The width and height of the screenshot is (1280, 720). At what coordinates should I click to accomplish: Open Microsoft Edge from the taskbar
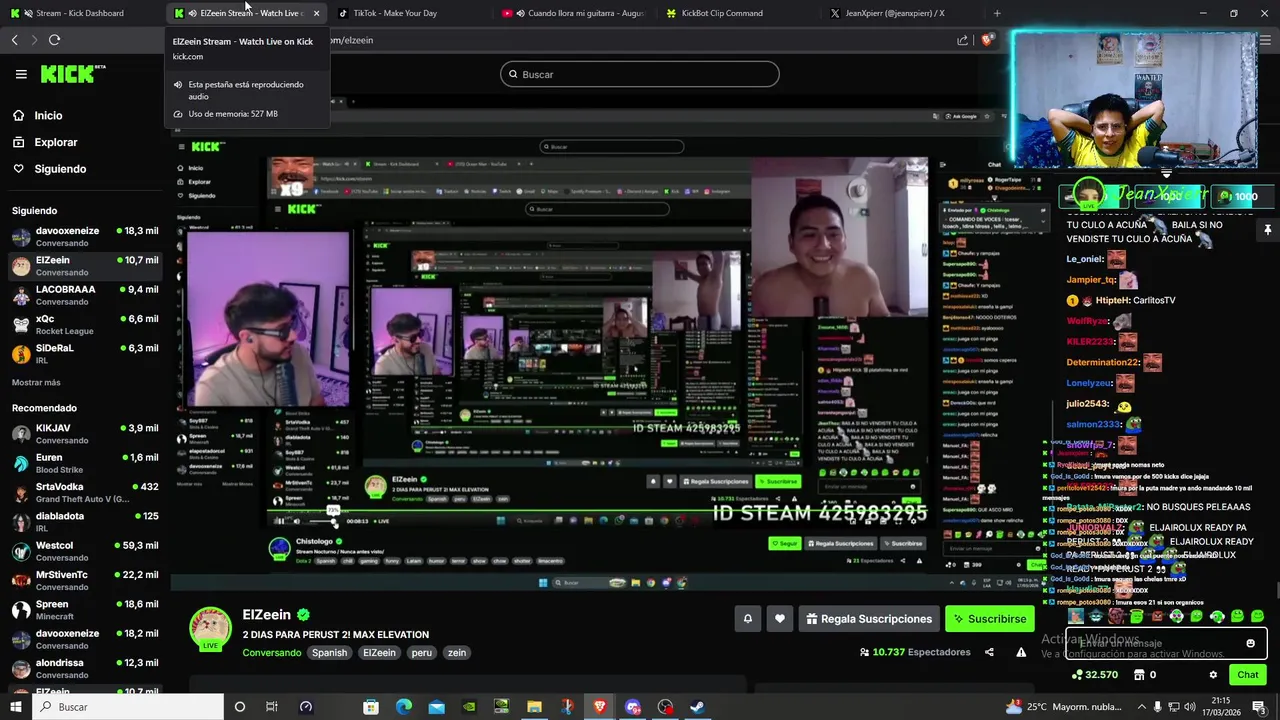point(404,707)
